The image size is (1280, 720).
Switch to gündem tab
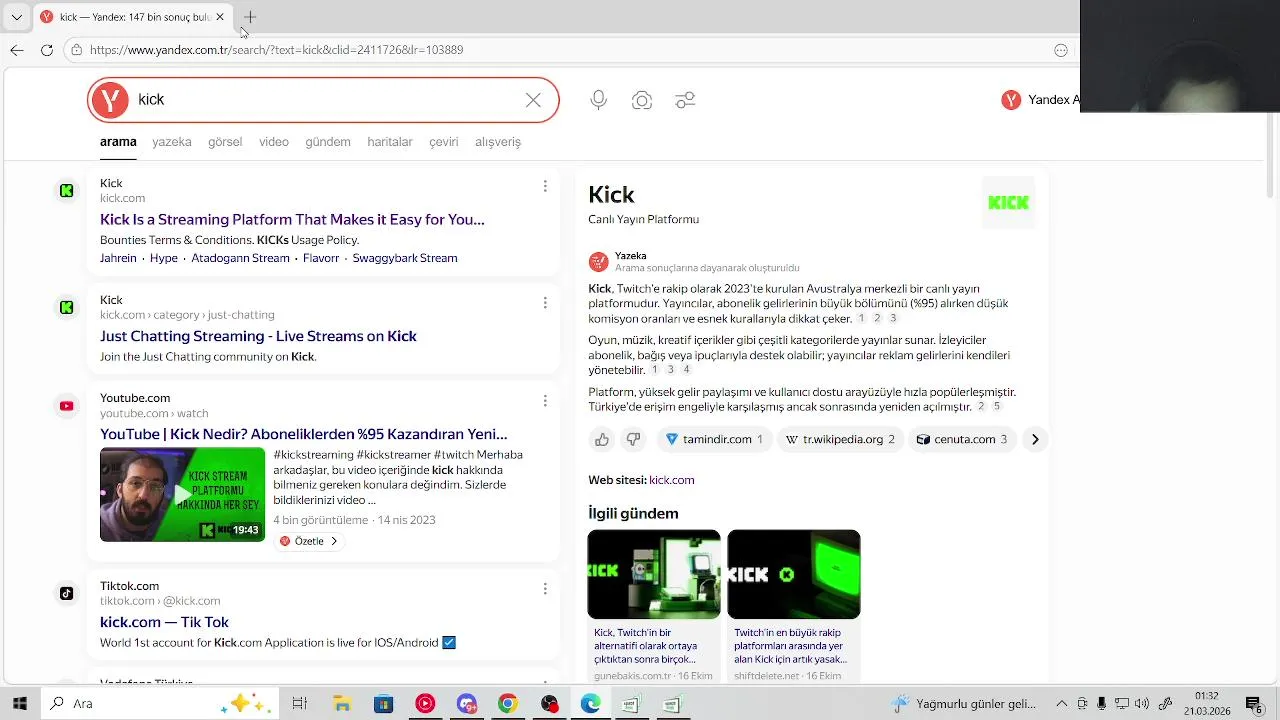pyautogui.click(x=328, y=142)
